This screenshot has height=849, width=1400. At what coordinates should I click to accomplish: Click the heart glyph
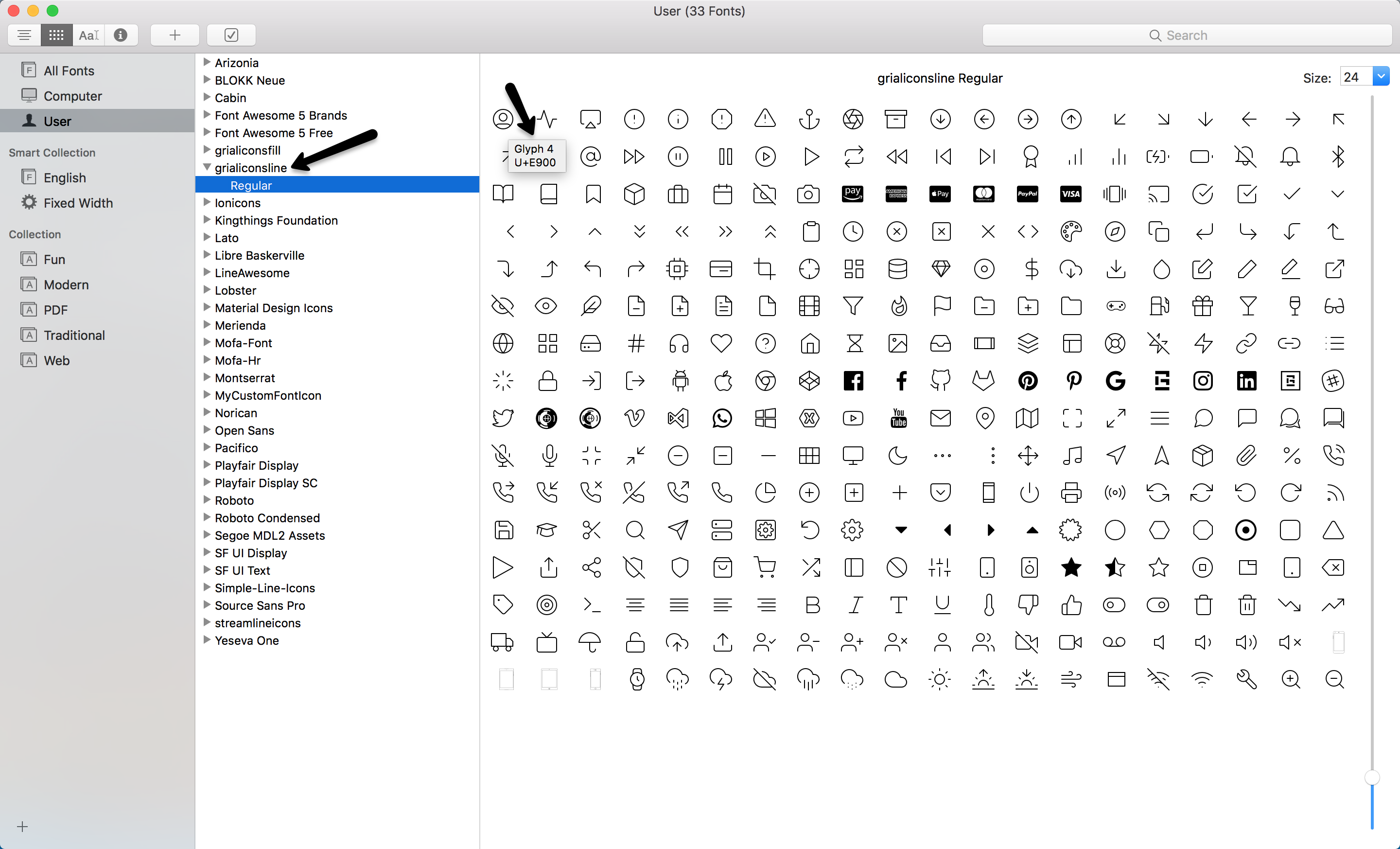[721, 344]
